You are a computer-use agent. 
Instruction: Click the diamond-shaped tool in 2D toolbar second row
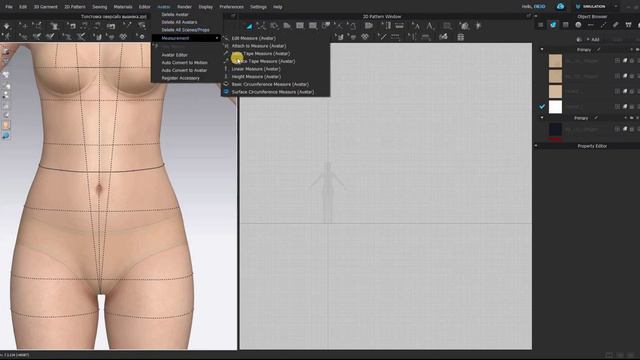[x=364, y=37]
